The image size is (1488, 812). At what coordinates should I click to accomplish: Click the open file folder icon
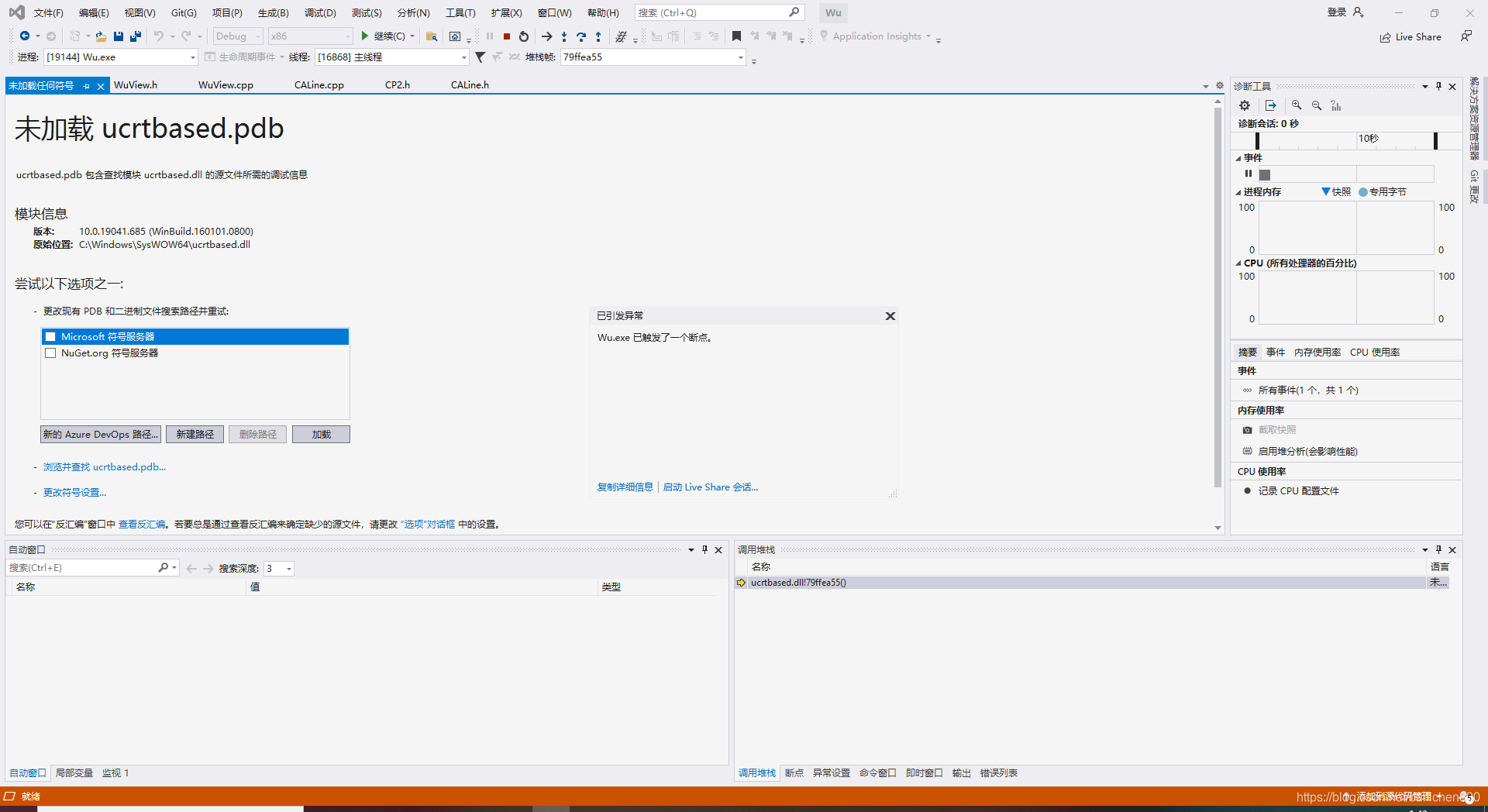pos(101,36)
